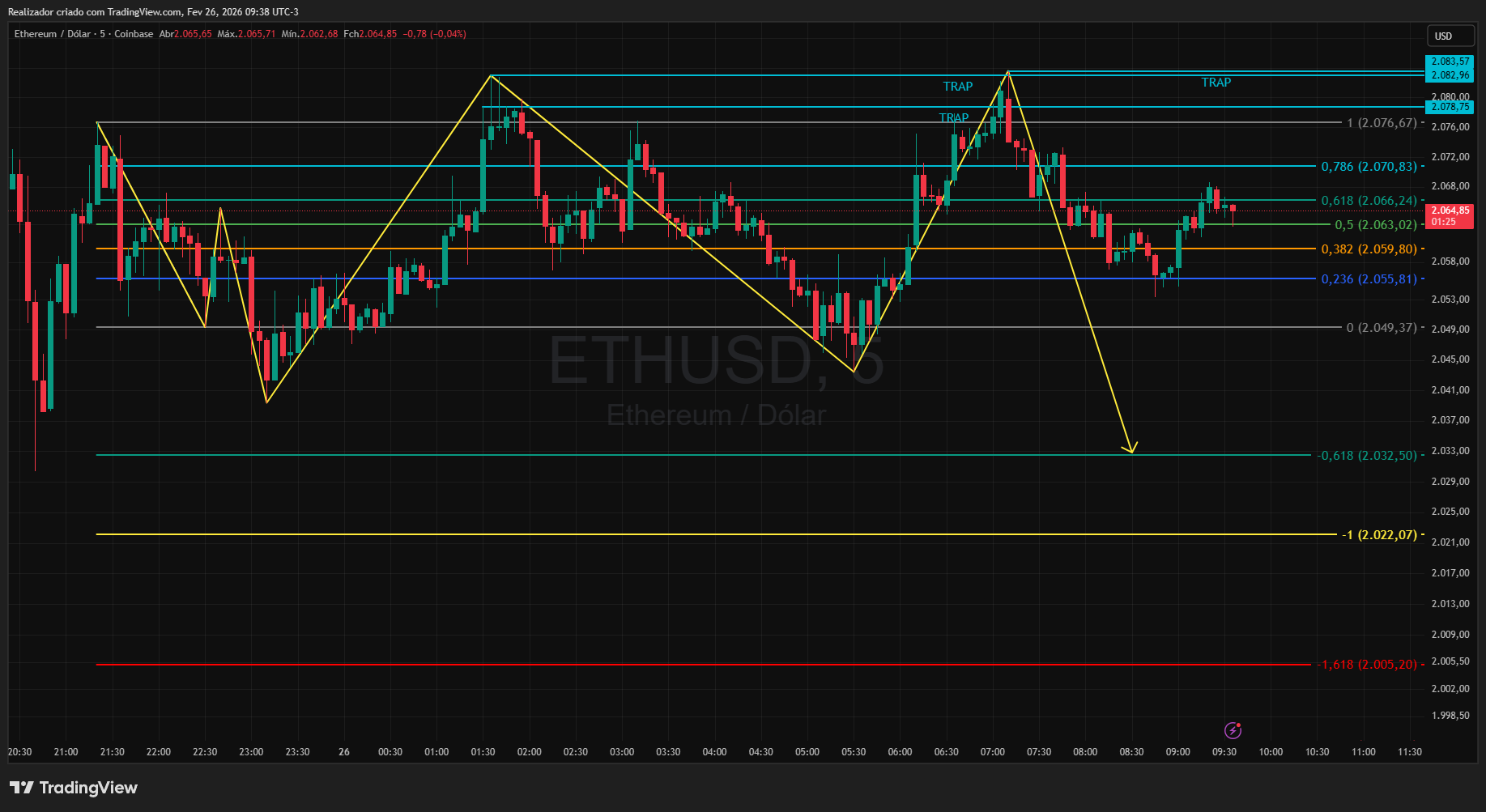Image resolution: width=1486 pixels, height=812 pixels.
Task: Click the 2.021,00 price axis label
Action: [1450, 542]
